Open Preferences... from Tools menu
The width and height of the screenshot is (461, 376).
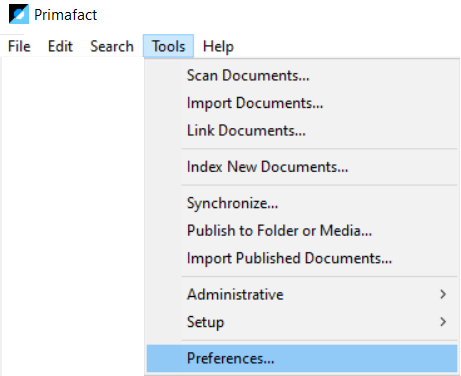[x=302, y=358]
